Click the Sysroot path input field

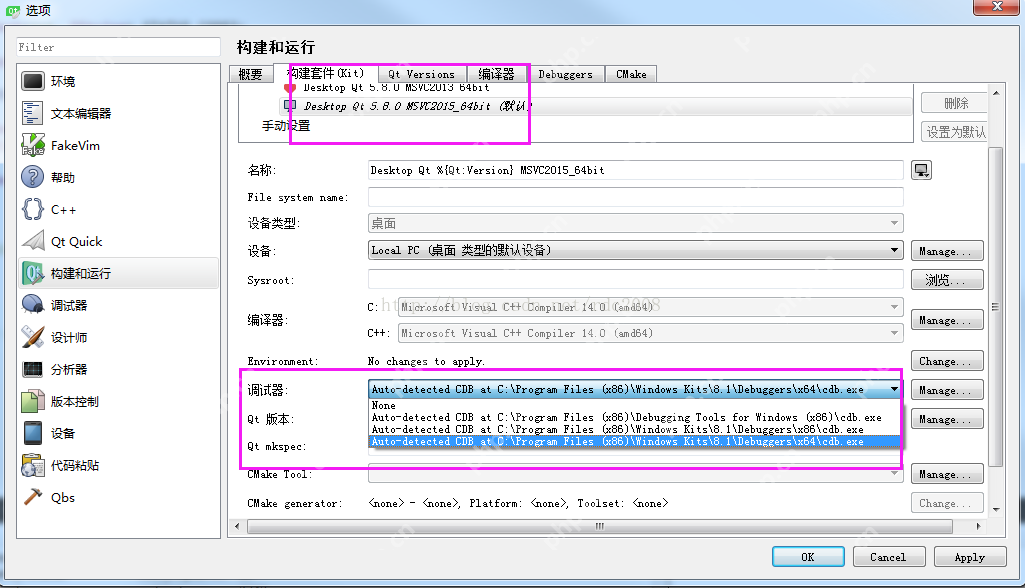tap(635, 279)
